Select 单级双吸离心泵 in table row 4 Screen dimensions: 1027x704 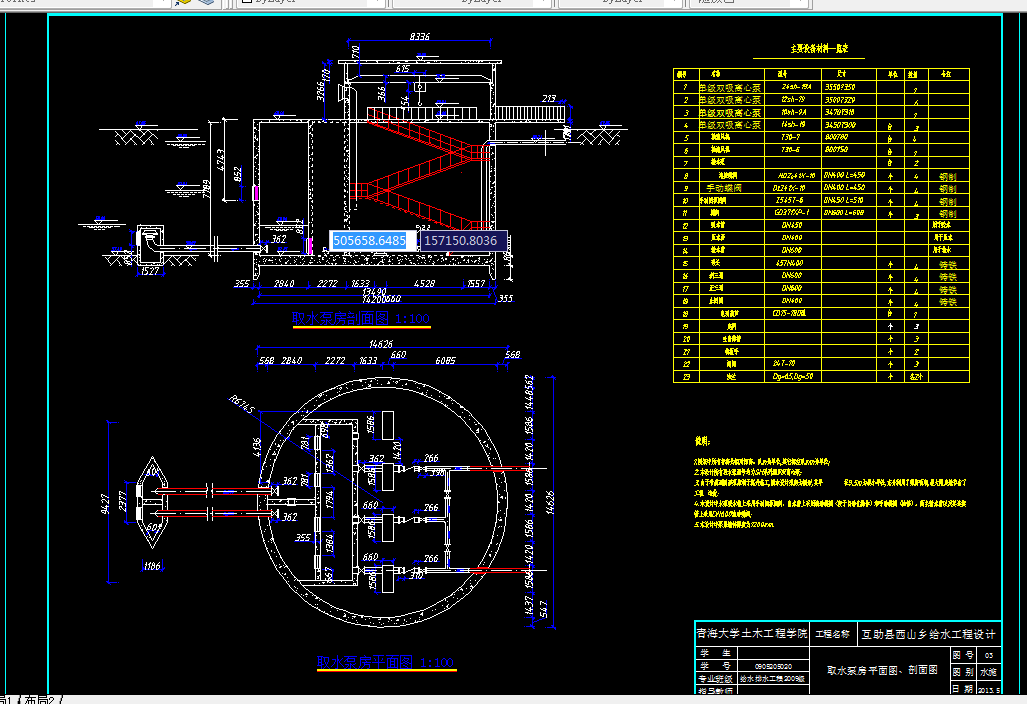[x=730, y=124]
